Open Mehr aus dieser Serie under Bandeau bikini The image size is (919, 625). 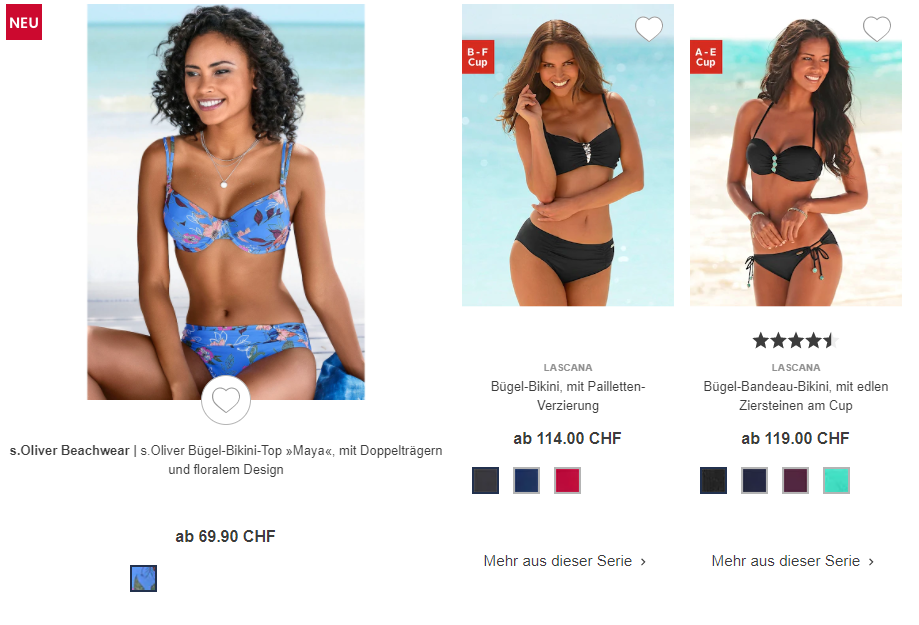[793, 561]
